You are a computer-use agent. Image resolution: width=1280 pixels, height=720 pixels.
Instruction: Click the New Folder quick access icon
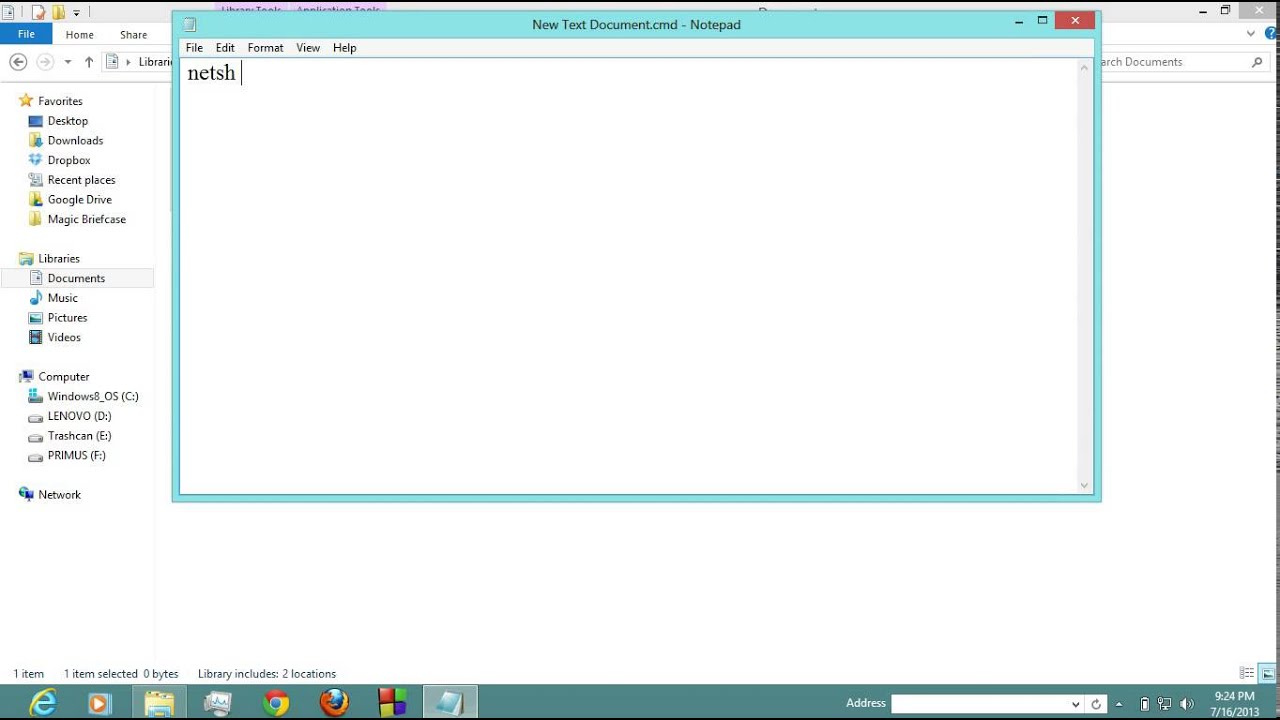point(58,12)
